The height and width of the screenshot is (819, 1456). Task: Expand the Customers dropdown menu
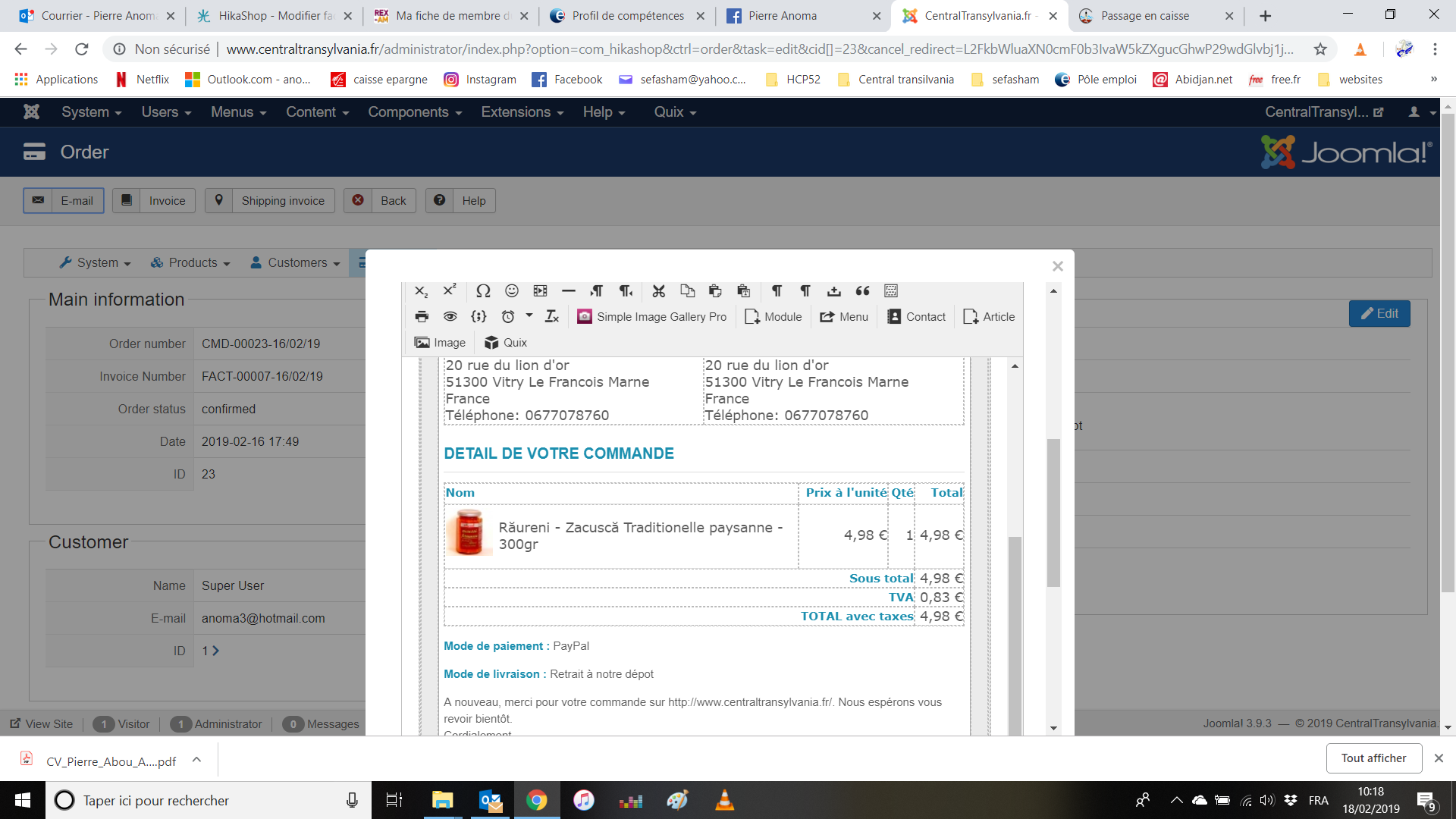[296, 263]
